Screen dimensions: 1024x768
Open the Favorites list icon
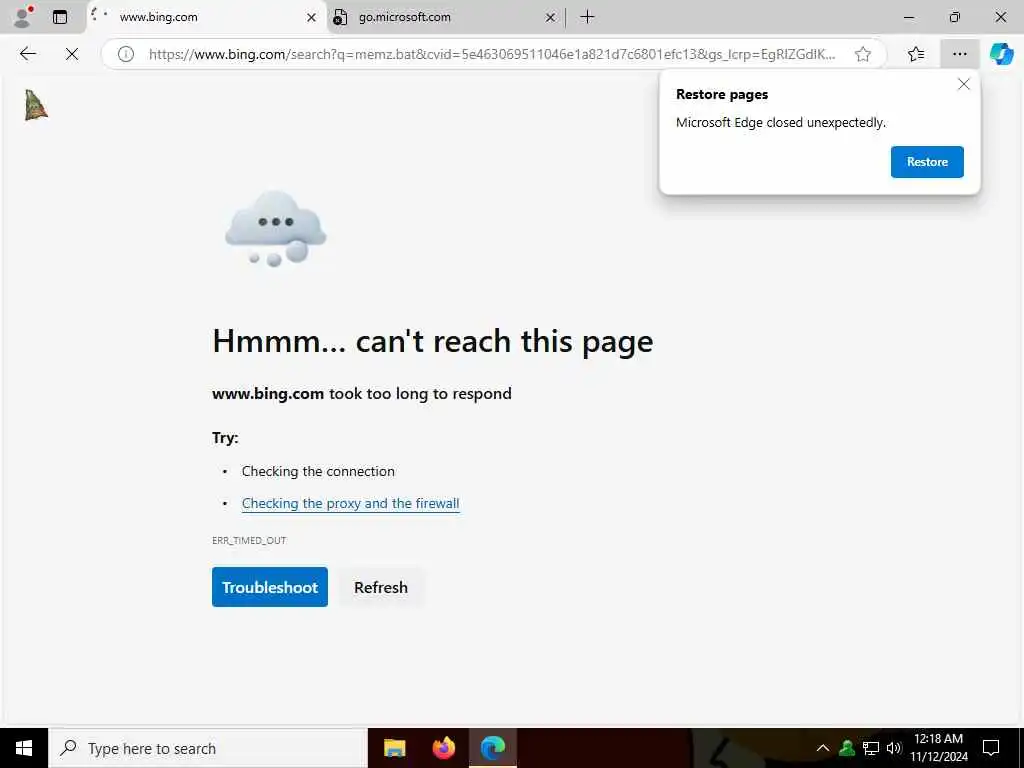[x=916, y=54]
